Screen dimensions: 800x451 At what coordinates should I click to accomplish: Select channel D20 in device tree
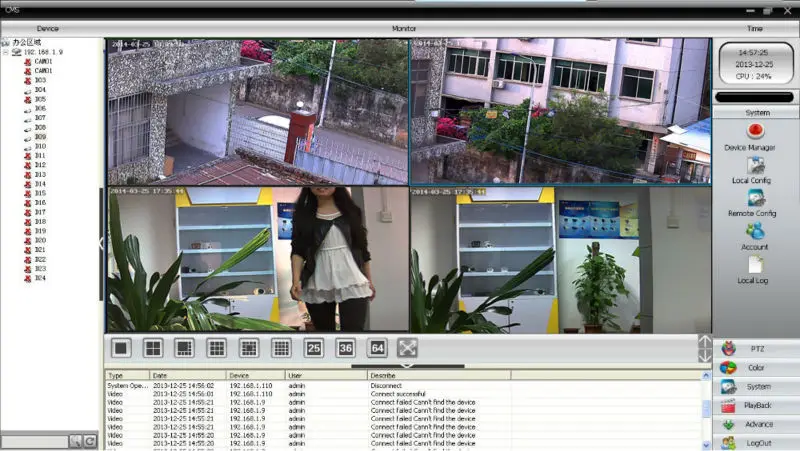point(40,241)
